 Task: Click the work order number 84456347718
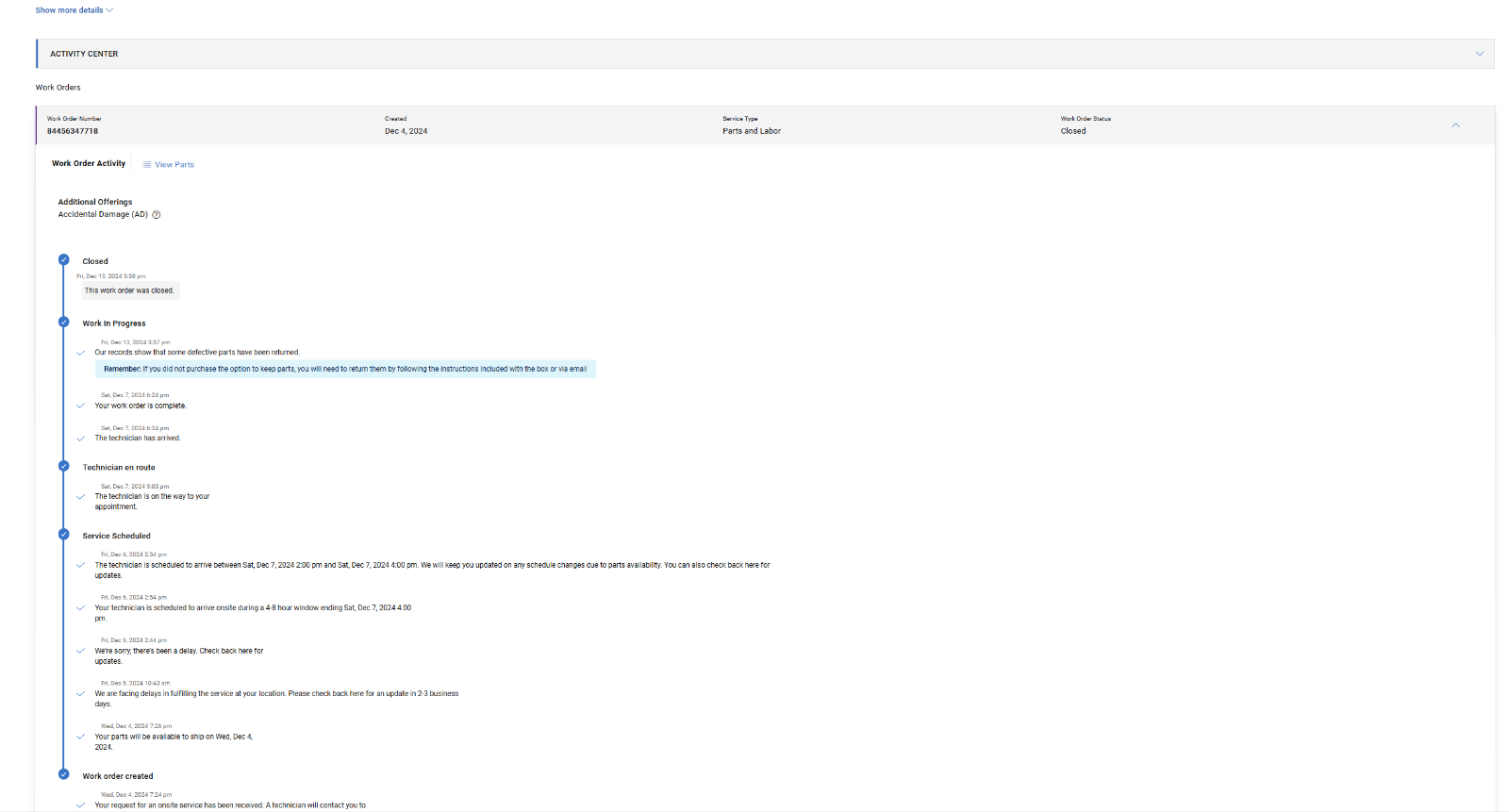73,131
